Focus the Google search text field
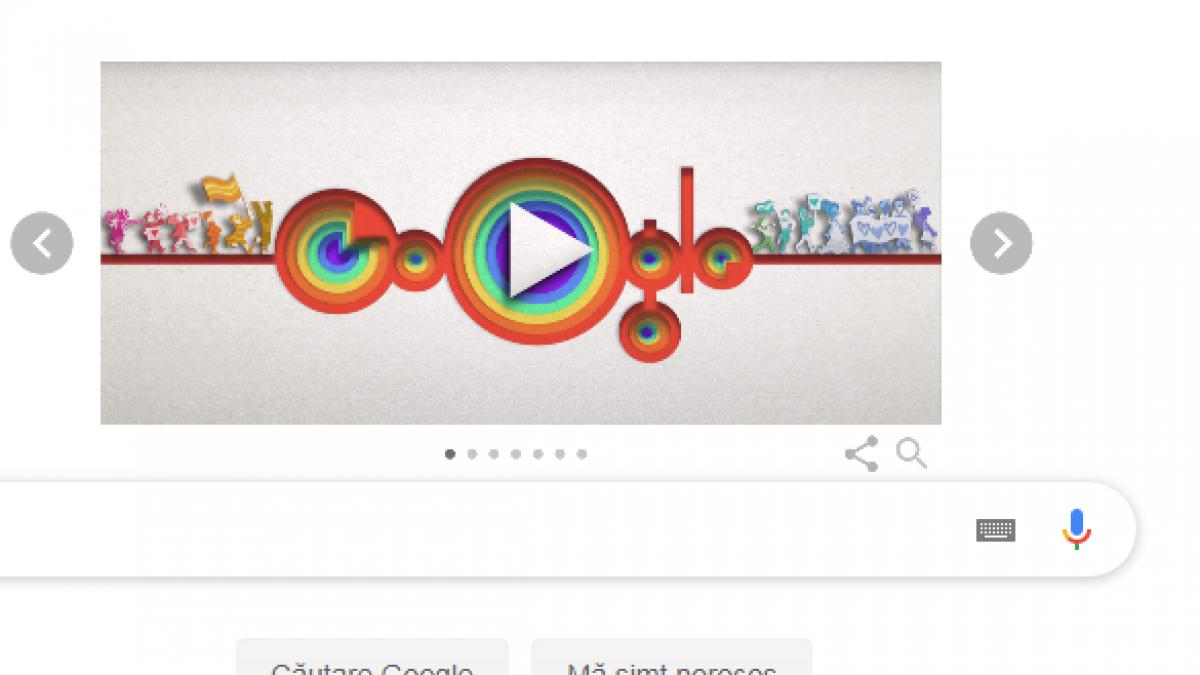The height and width of the screenshot is (675, 1200). pyautogui.click(x=480, y=530)
